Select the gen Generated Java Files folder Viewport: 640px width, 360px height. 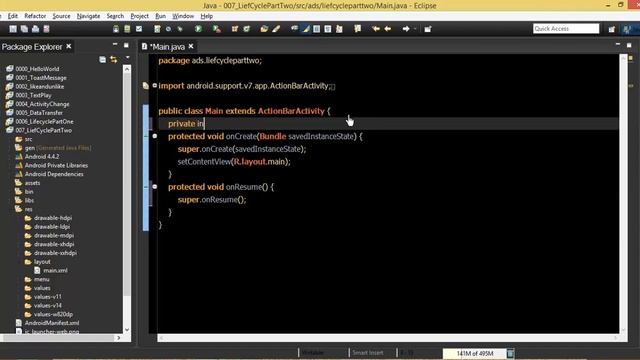[x=58, y=148]
